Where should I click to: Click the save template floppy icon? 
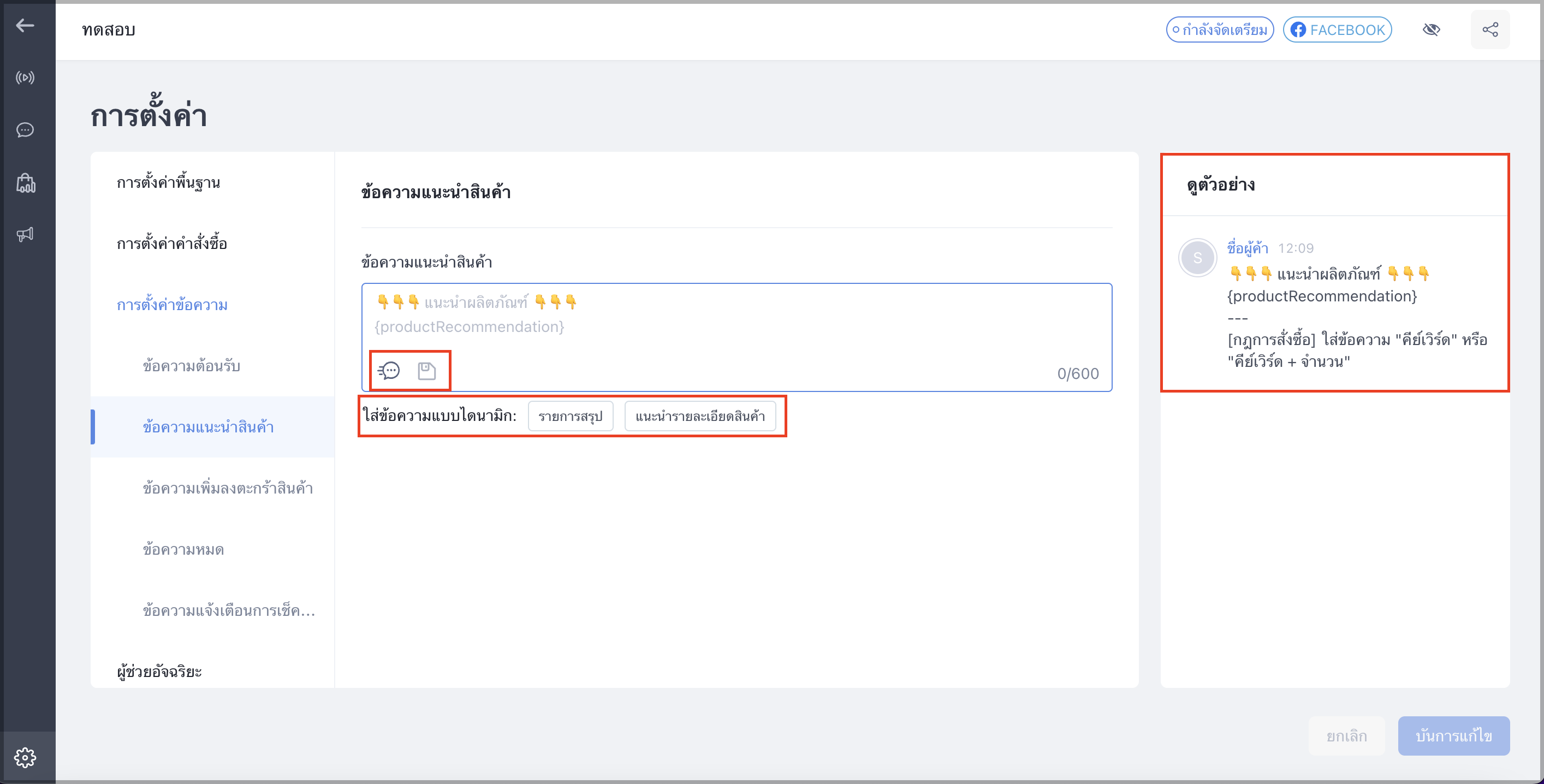coord(427,371)
